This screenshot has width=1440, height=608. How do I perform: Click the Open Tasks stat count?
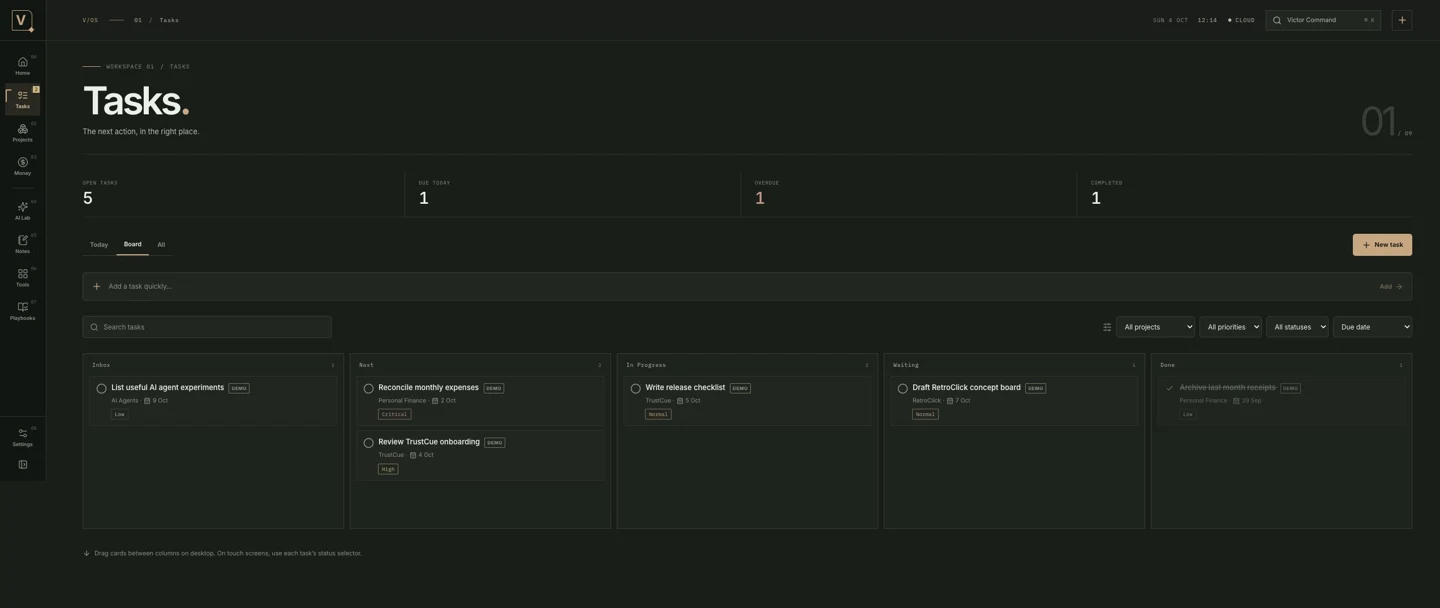coord(88,198)
